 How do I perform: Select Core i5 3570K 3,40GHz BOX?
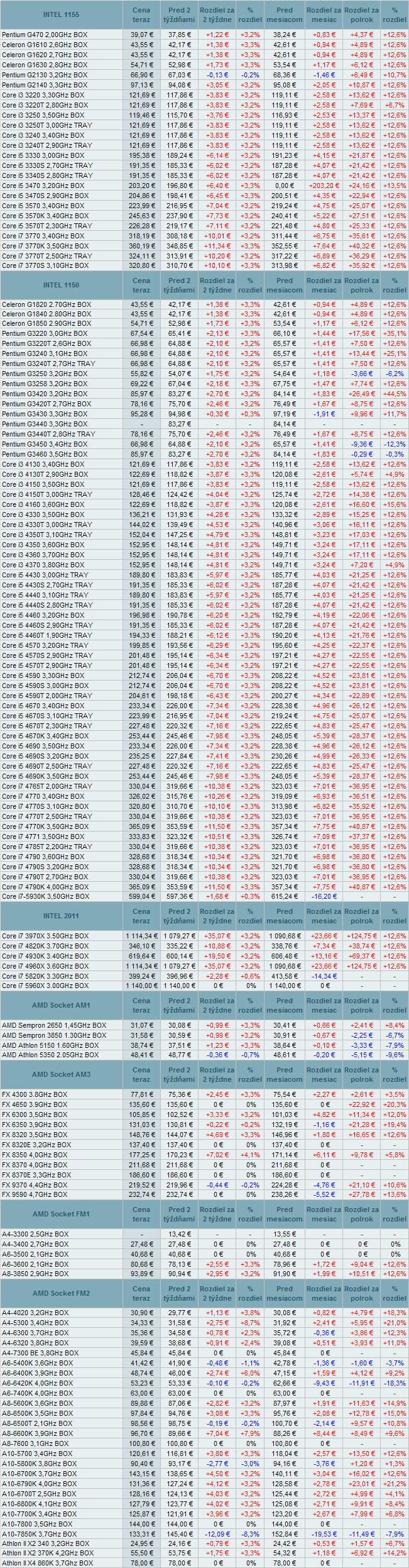tap(45, 216)
